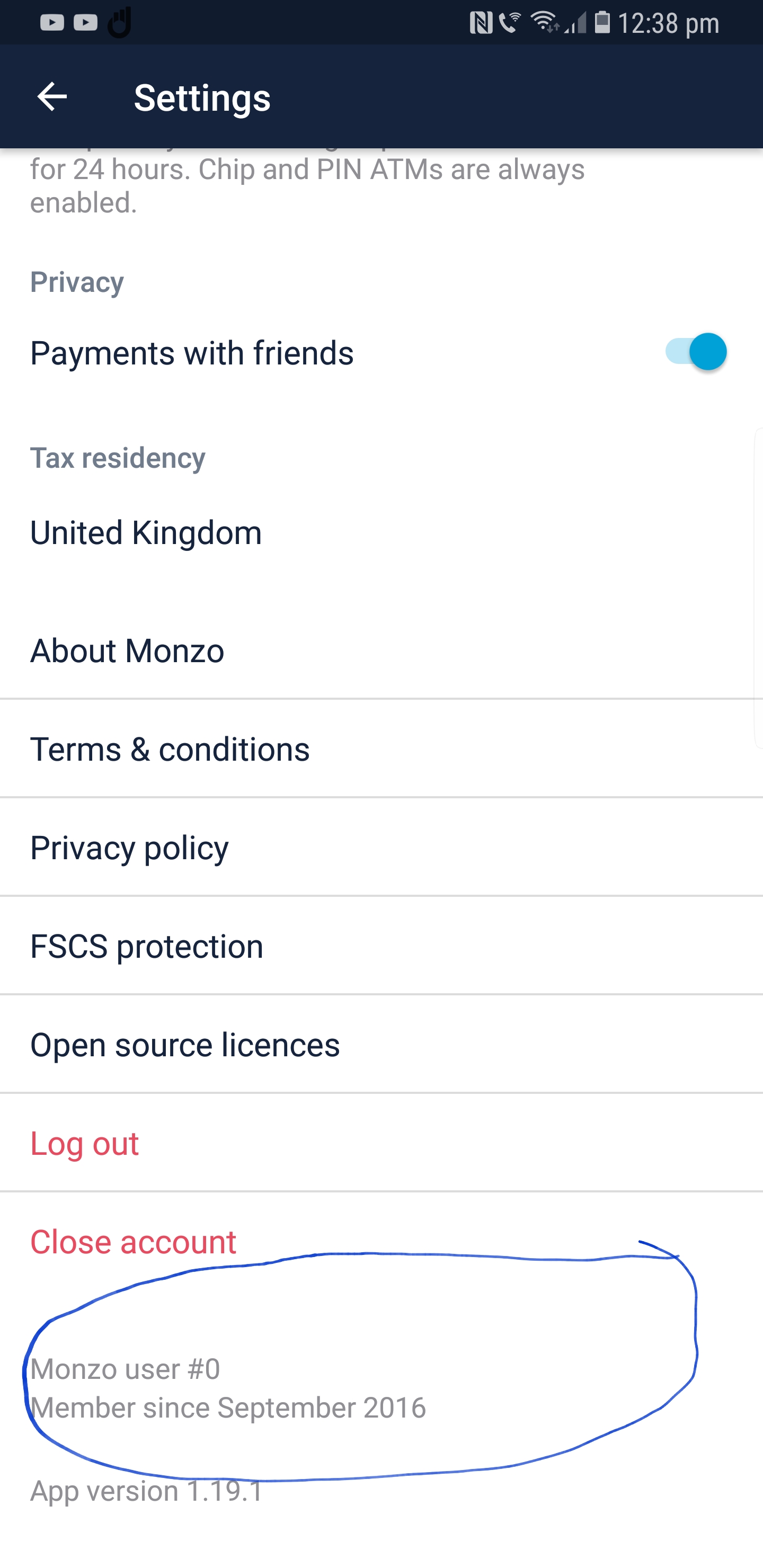The width and height of the screenshot is (763, 1568).
Task: Tap the back arrow in Settings header
Action: click(x=52, y=97)
